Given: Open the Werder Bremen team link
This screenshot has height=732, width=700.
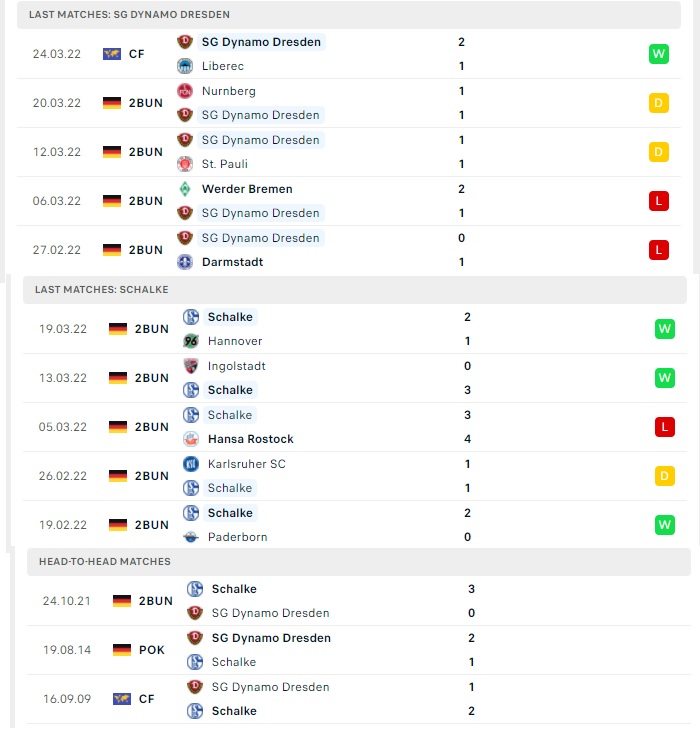Looking at the screenshot, I should coord(247,189).
